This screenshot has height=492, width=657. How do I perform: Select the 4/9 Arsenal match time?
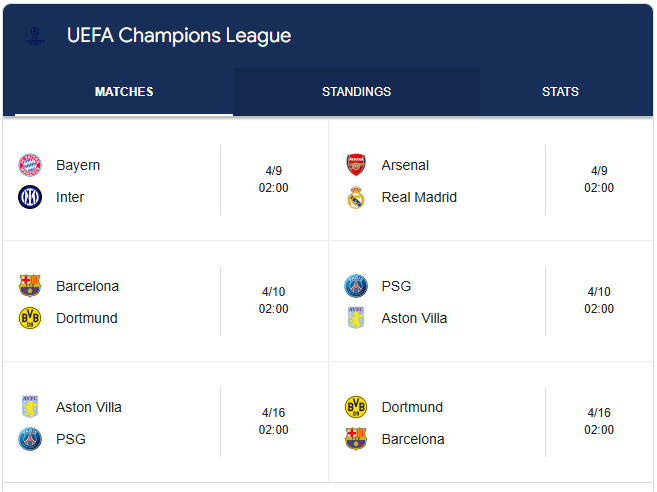pos(599,180)
